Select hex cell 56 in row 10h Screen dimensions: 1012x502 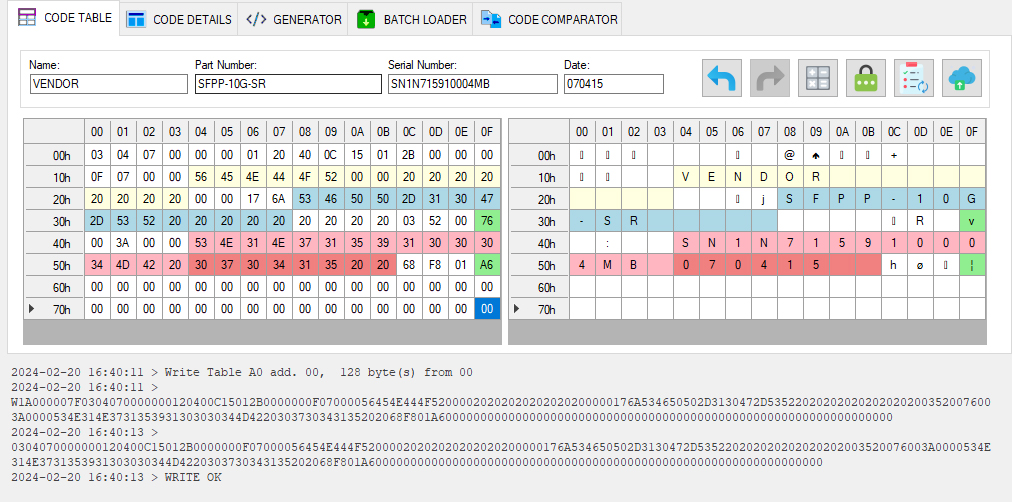(201, 177)
